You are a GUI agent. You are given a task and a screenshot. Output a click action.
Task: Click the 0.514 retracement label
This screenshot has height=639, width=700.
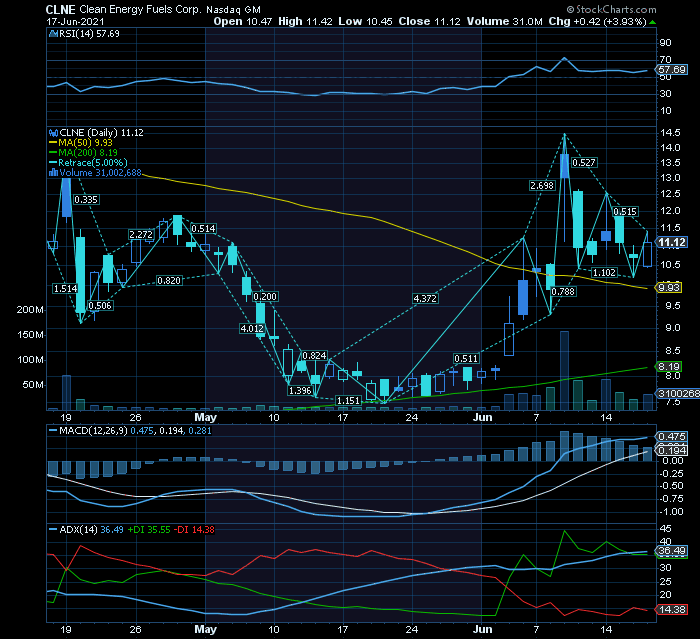click(203, 229)
